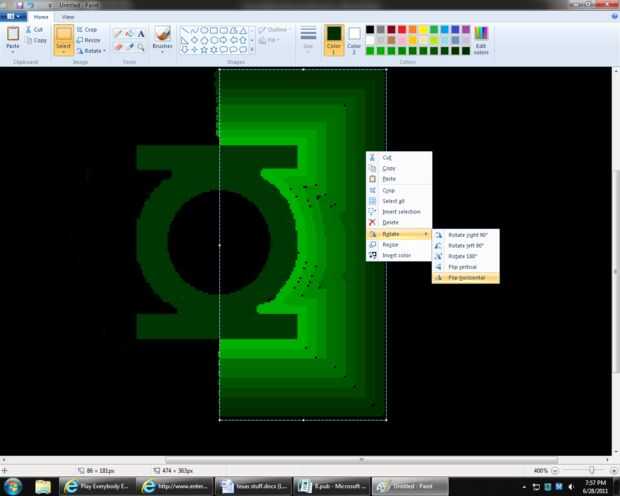620x496 pixels.
Task: Activate the Color 1 foreground button
Action: pos(334,40)
